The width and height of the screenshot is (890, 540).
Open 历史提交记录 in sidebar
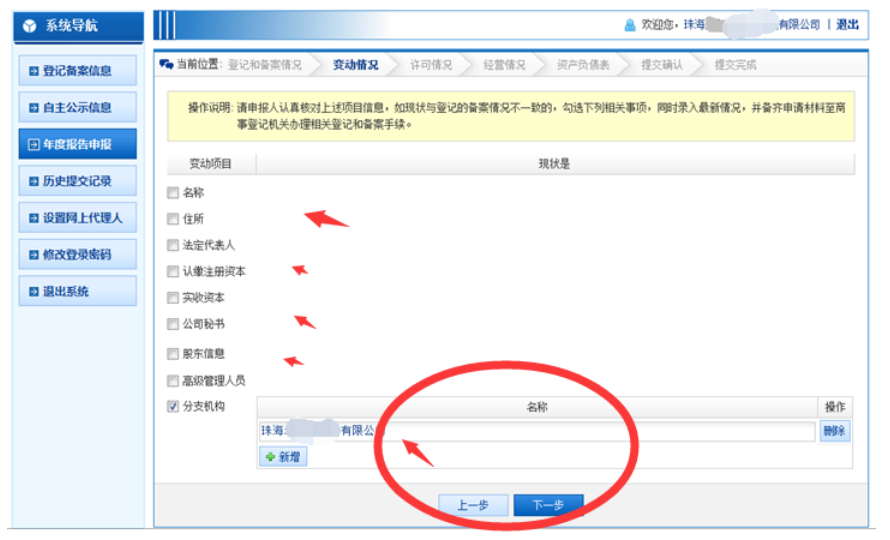76,181
